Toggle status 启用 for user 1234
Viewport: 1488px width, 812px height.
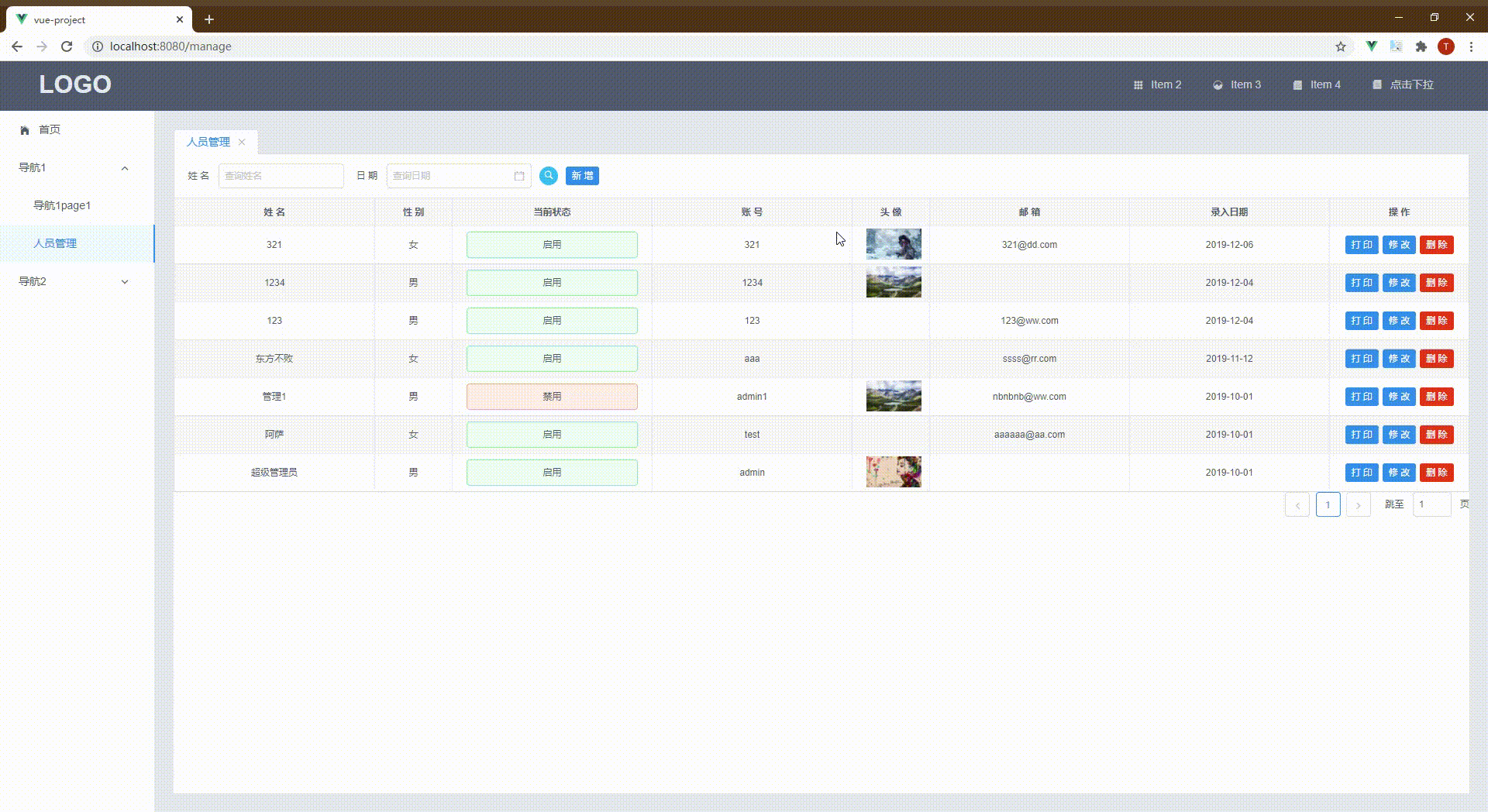tap(552, 283)
